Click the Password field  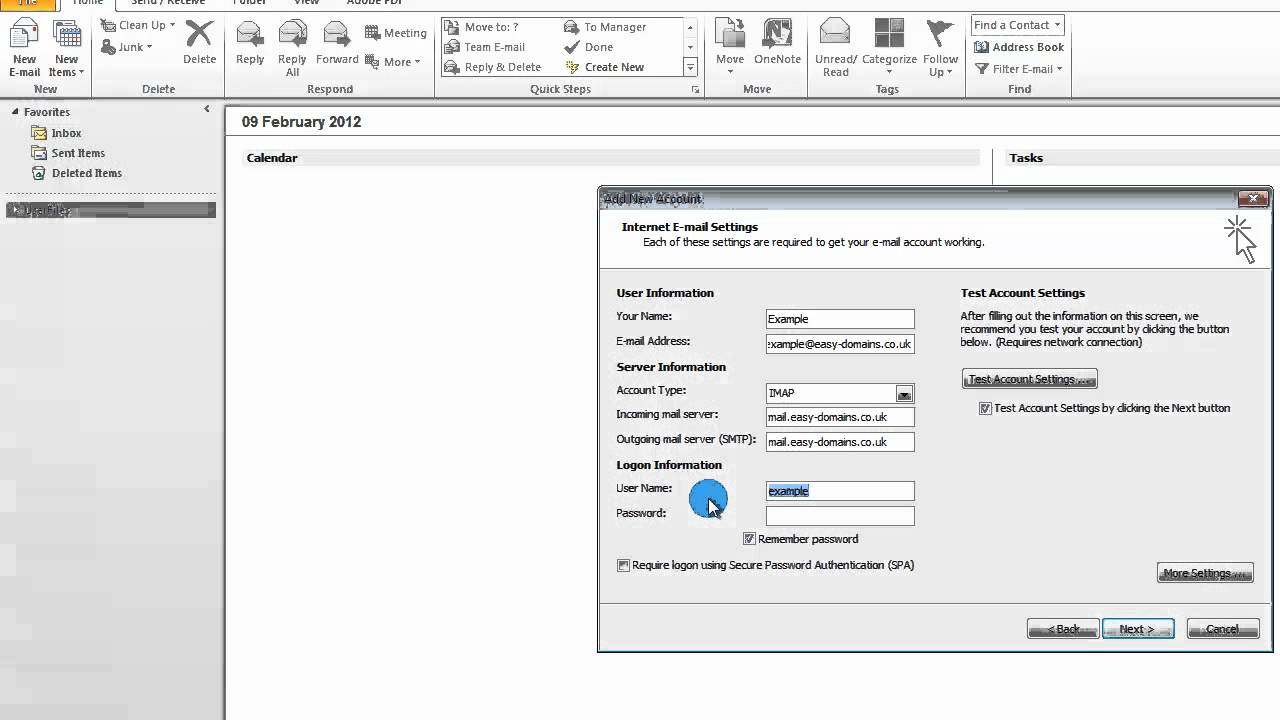tap(840, 516)
